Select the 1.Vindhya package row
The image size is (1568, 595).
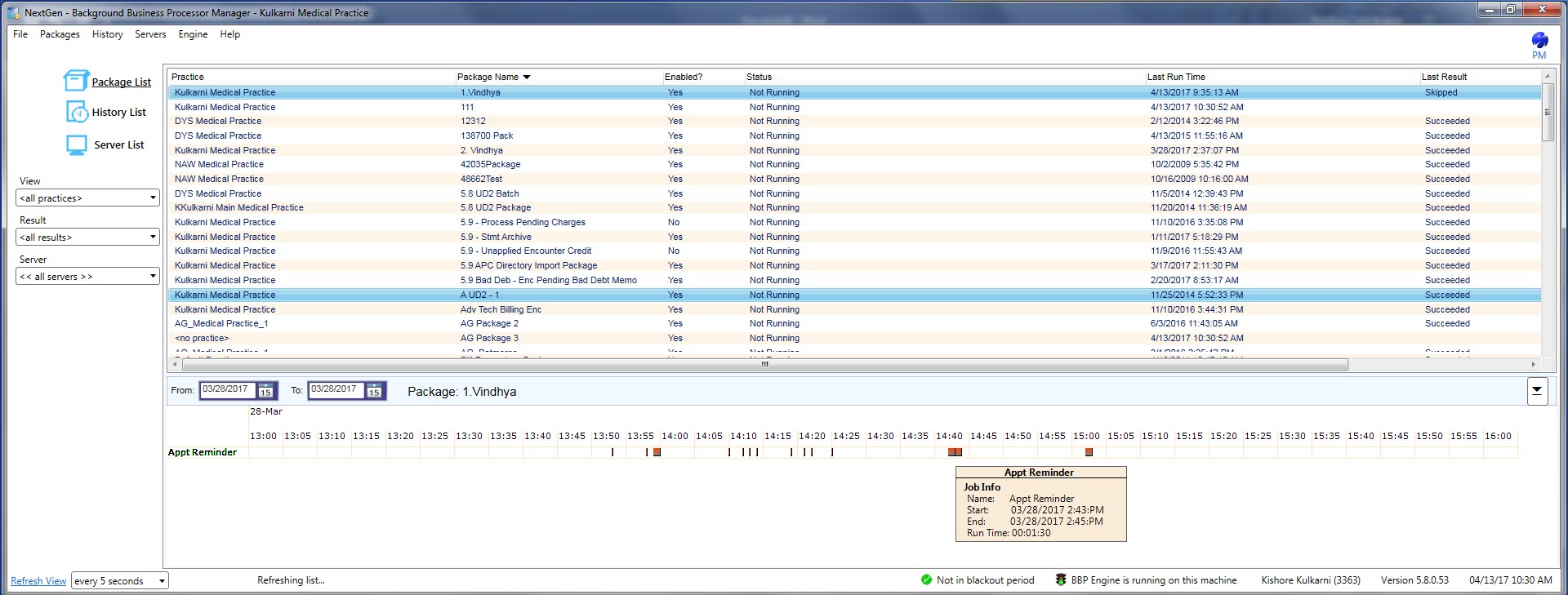coord(854,92)
